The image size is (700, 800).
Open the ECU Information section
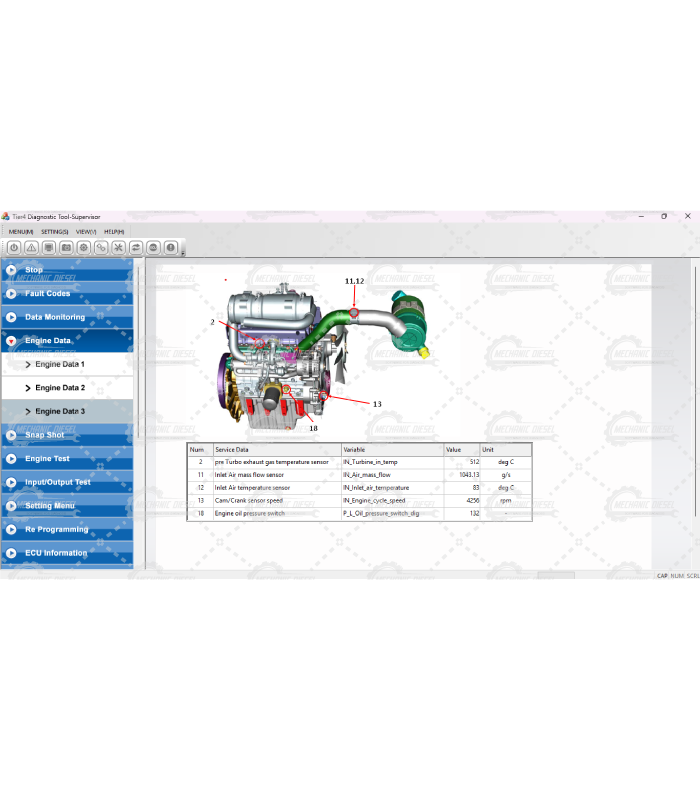[x=56, y=553]
